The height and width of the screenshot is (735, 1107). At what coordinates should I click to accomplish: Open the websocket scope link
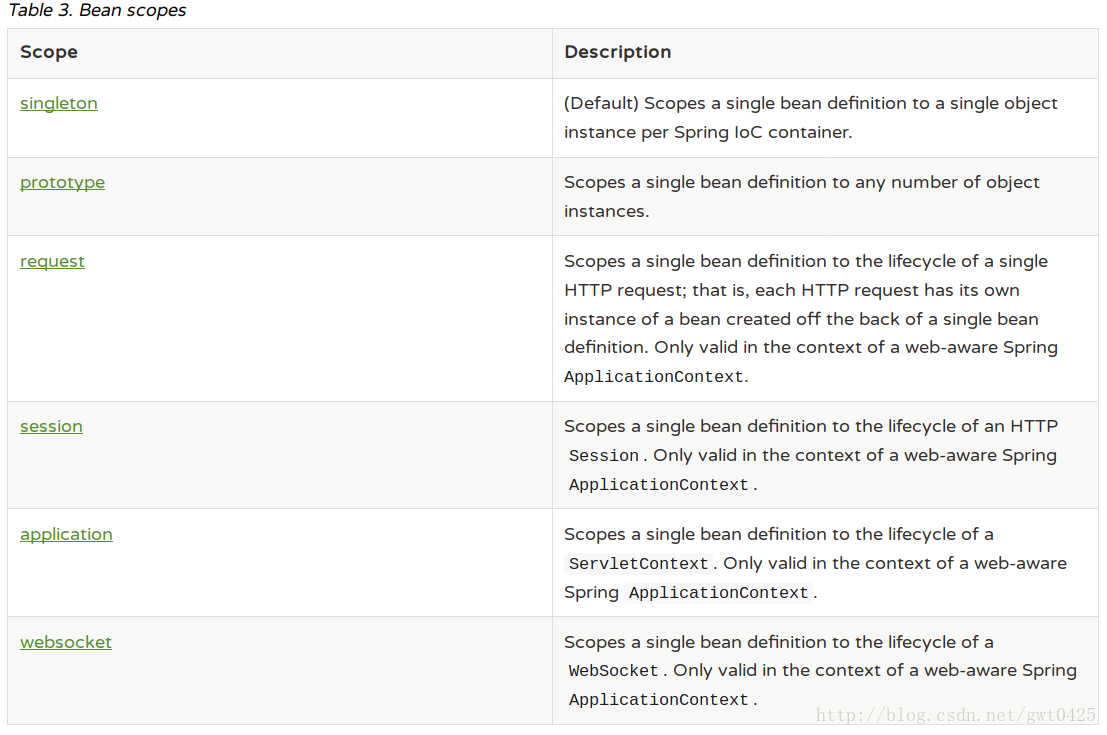pos(66,643)
